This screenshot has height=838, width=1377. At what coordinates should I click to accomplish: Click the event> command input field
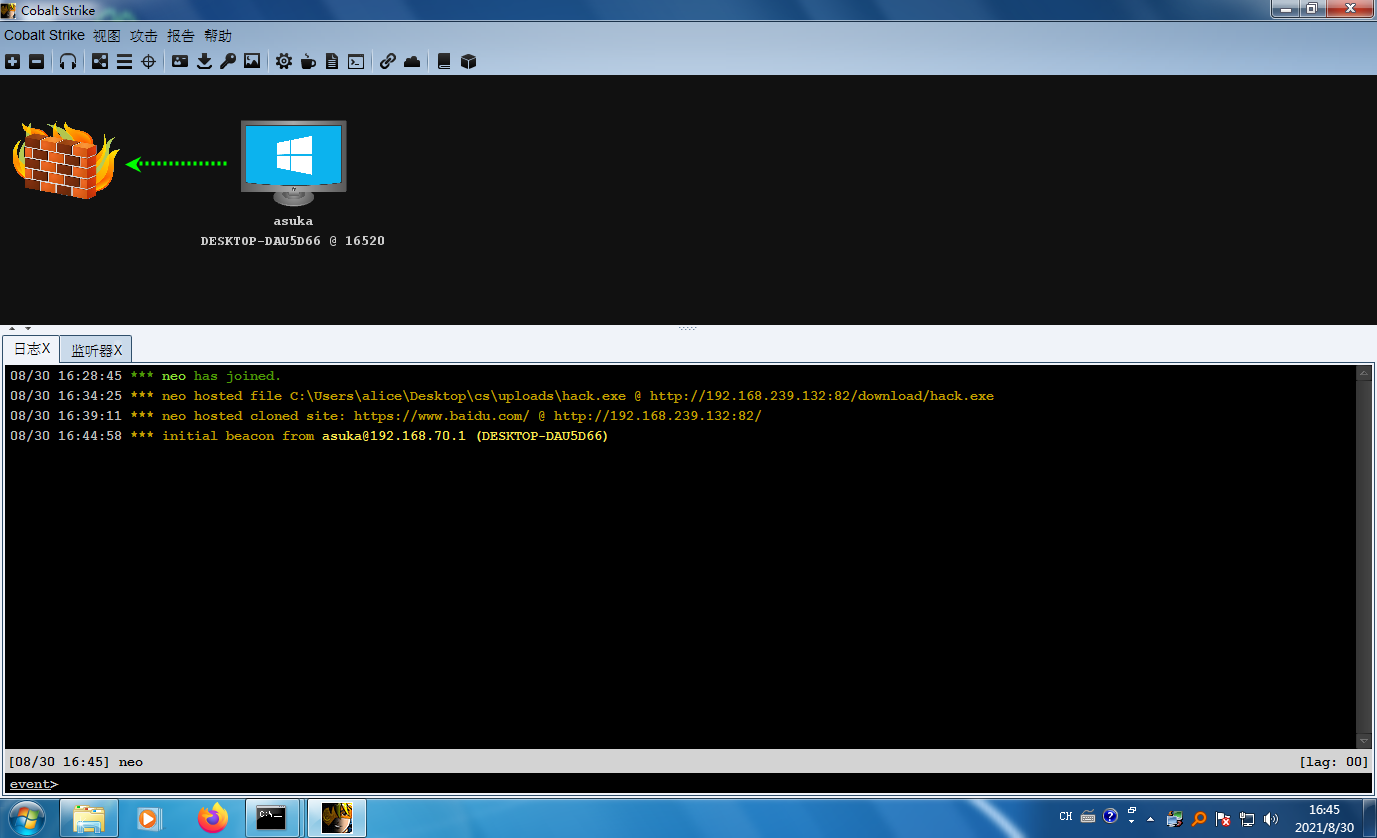click(x=688, y=784)
